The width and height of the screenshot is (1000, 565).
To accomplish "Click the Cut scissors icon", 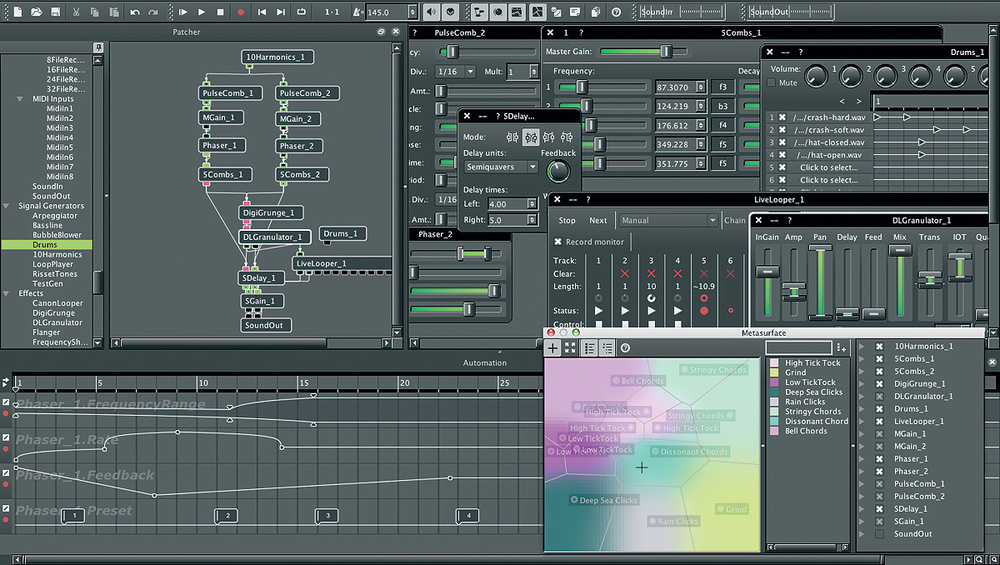I will (x=76, y=11).
